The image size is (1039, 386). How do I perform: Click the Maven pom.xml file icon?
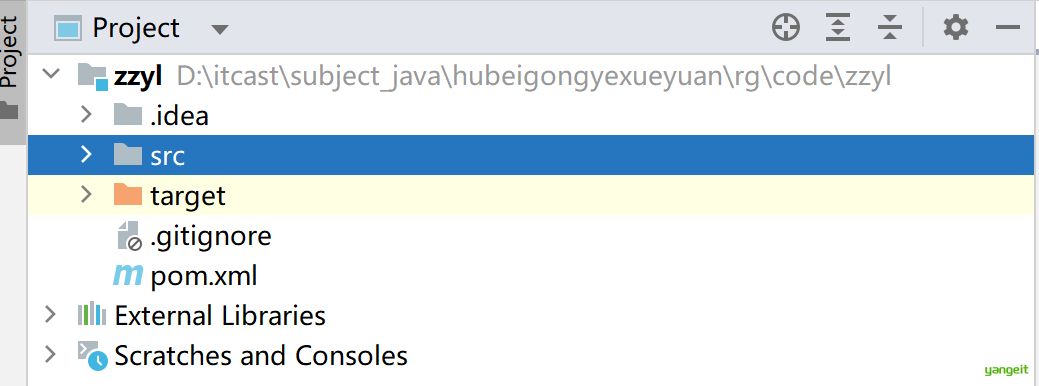tap(127, 275)
